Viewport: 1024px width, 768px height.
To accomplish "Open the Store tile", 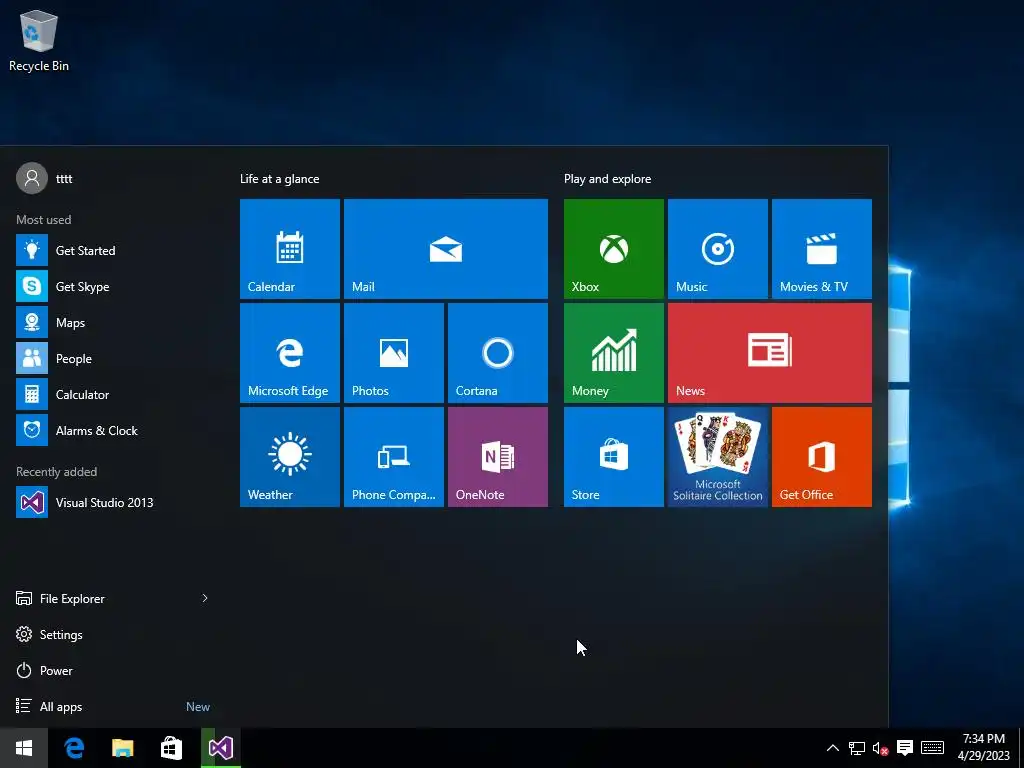I will point(614,456).
